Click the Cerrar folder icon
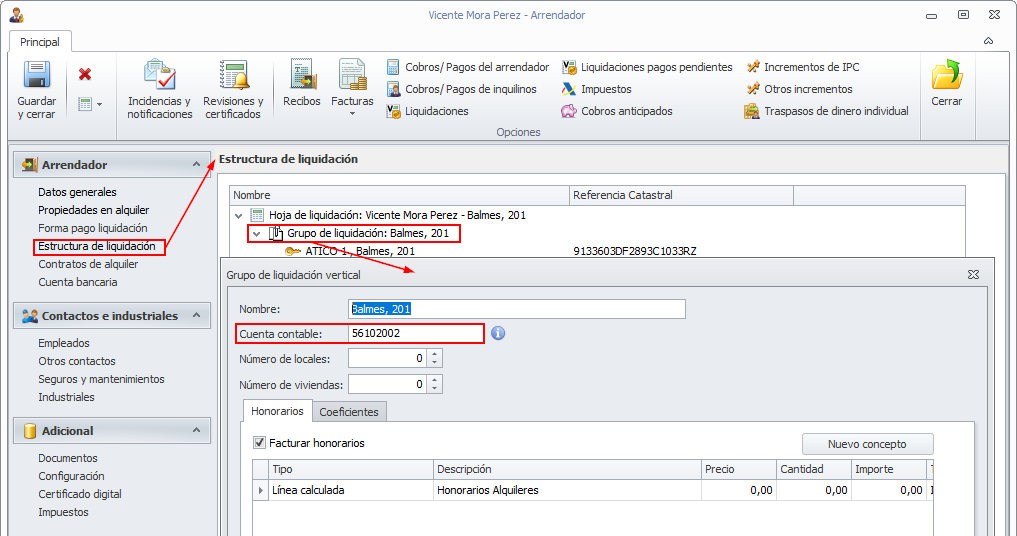Viewport: 1017px width, 536px height. click(x=946, y=75)
